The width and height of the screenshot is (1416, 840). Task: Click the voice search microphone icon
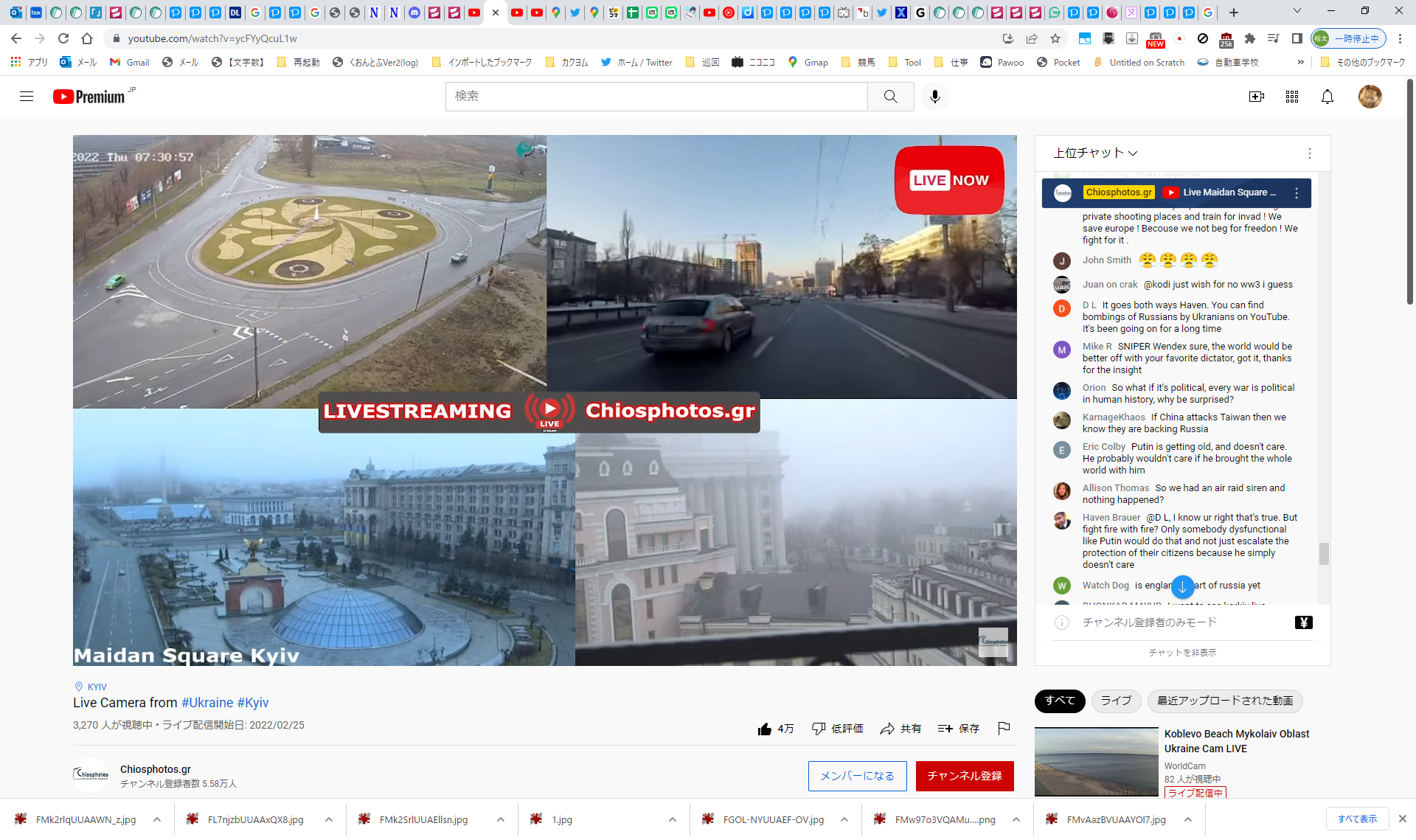pyautogui.click(x=934, y=97)
